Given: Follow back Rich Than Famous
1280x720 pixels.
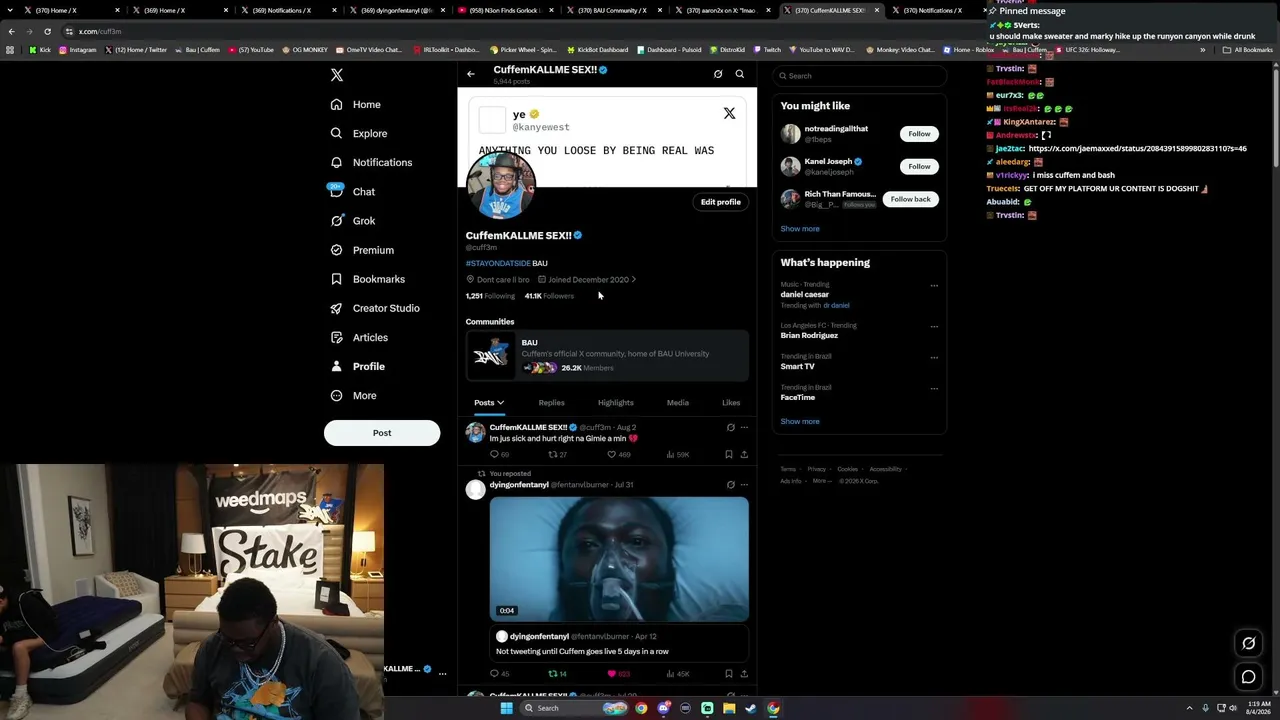Looking at the screenshot, I should pyautogui.click(x=910, y=199).
